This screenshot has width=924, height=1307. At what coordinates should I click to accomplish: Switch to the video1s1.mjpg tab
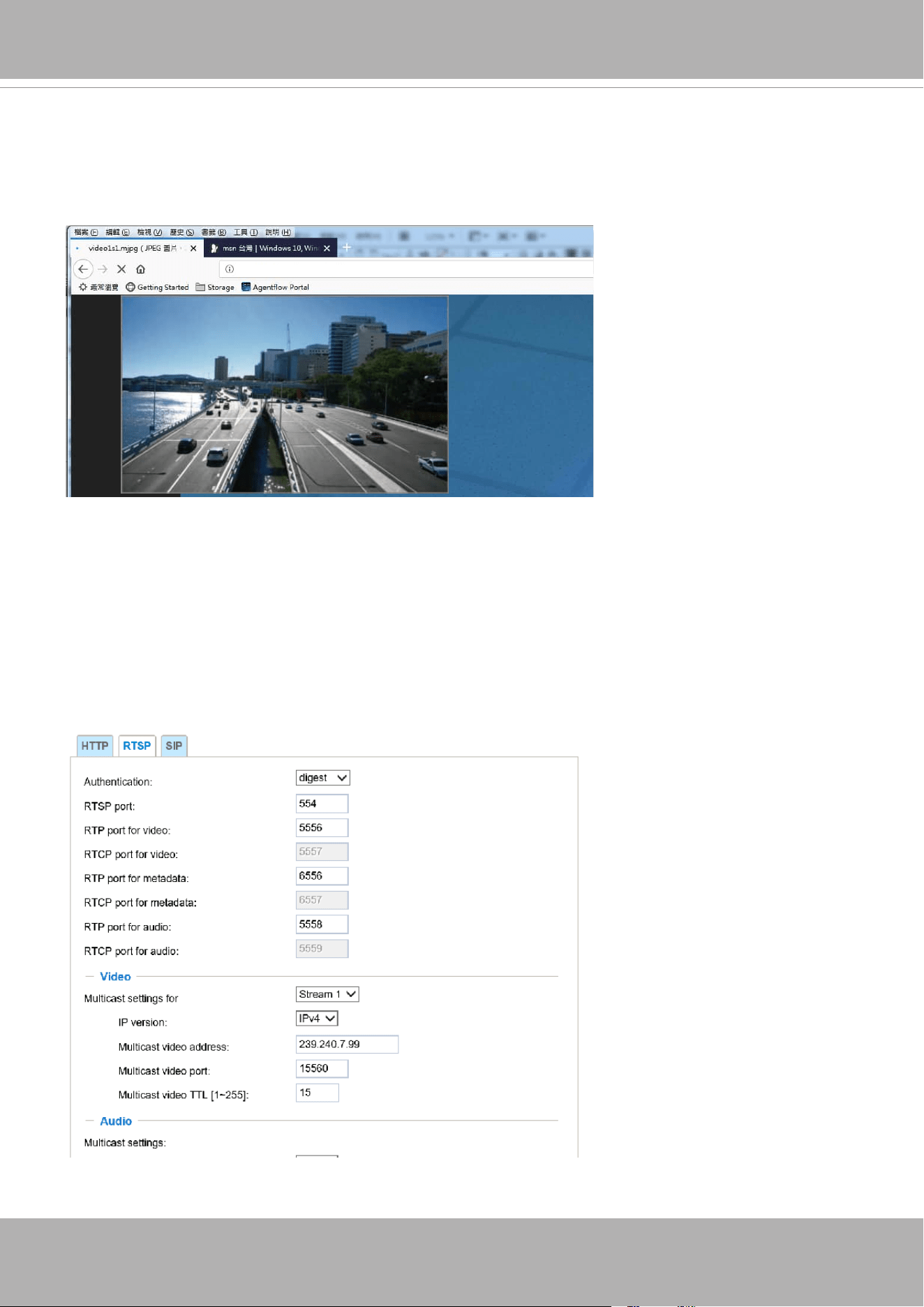click(137, 248)
